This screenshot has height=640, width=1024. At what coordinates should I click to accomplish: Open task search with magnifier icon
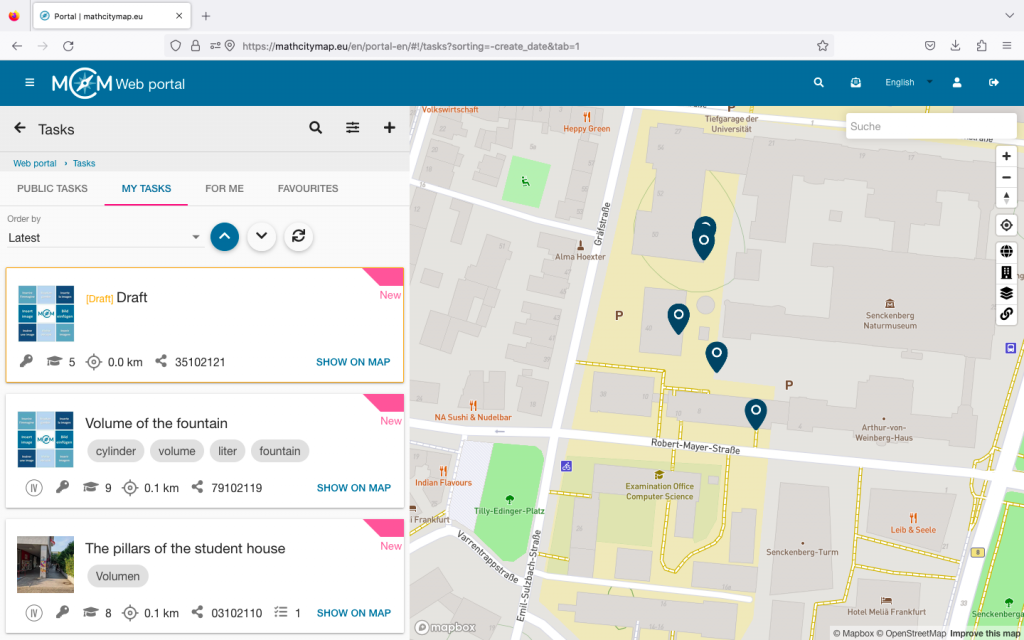[x=316, y=128]
